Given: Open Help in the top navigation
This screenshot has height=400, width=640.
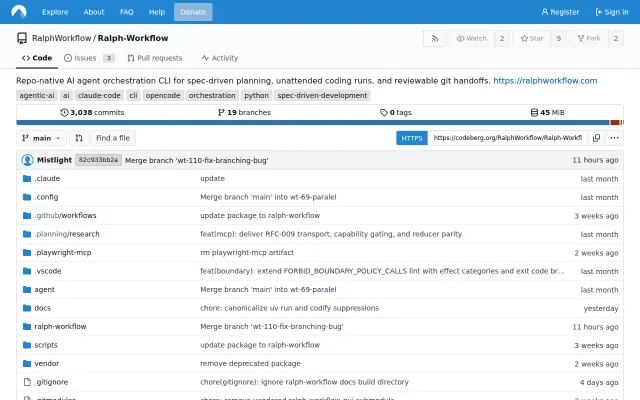Looking at the screenshot, I should tap(157, 12).
